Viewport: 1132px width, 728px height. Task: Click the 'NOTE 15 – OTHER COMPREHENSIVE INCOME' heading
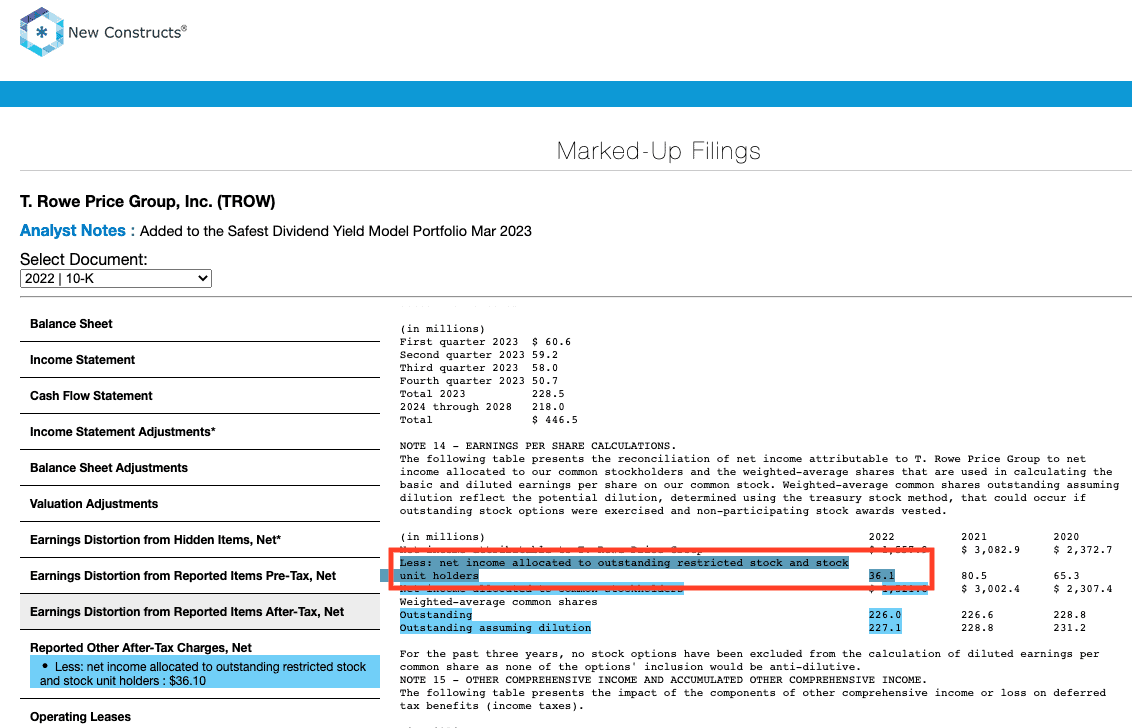tap(663, 680)
